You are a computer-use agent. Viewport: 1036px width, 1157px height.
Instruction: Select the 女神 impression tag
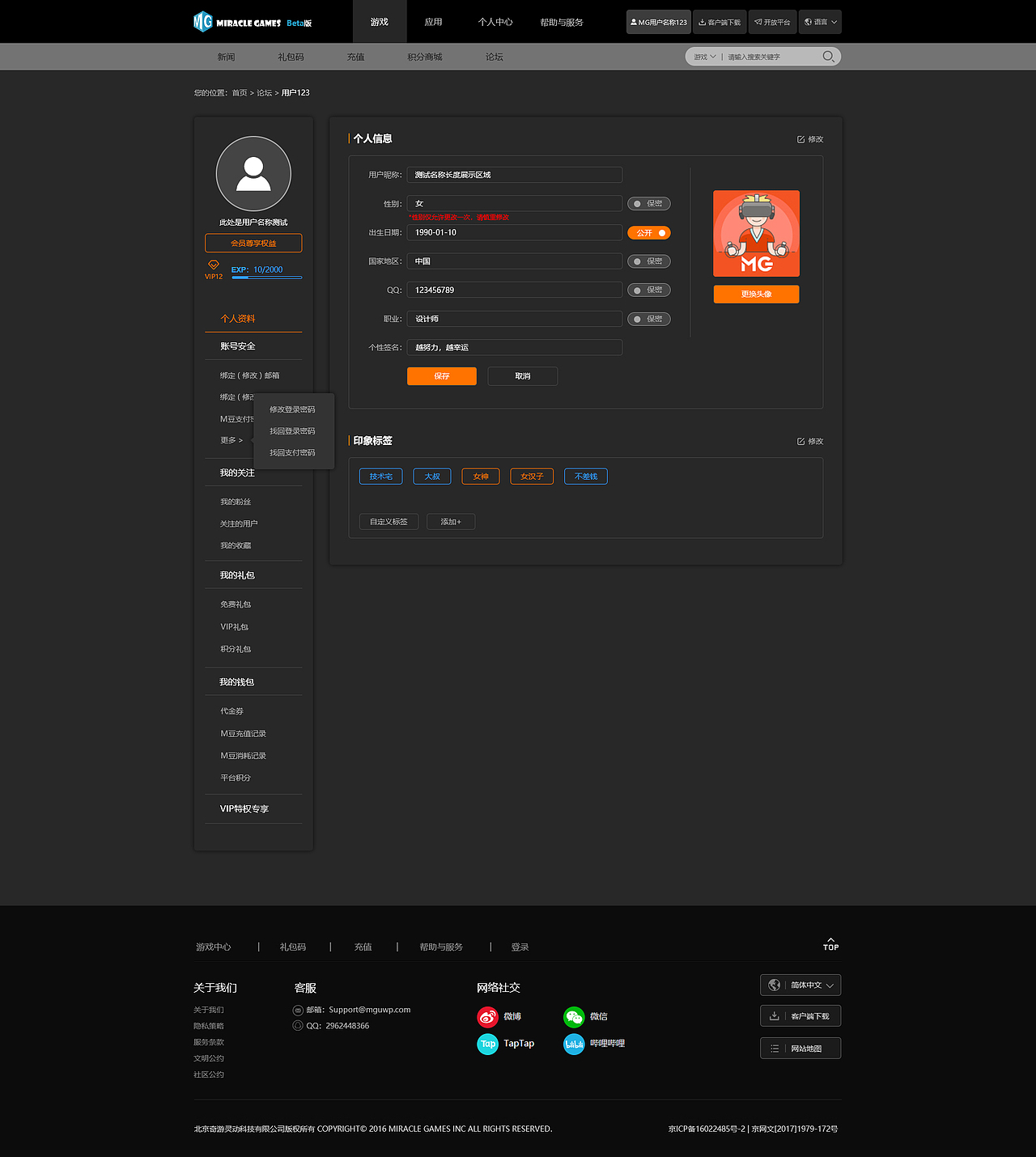(481, 477)
